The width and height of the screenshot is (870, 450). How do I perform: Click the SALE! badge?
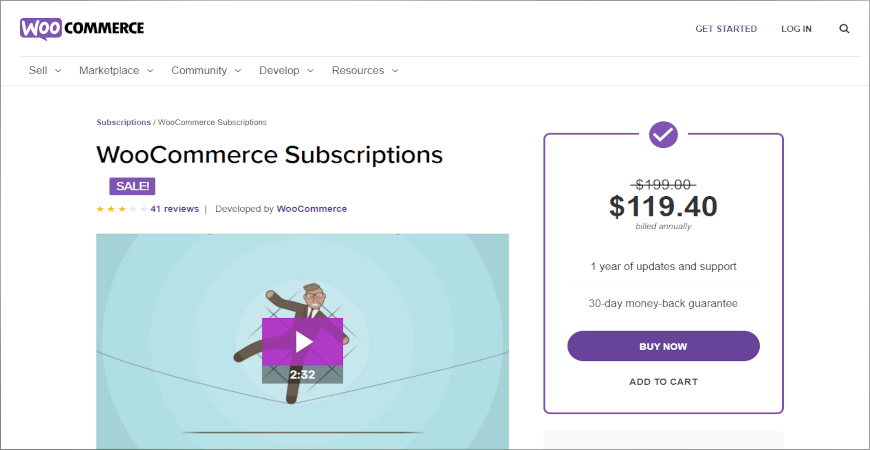coord(132,186)
